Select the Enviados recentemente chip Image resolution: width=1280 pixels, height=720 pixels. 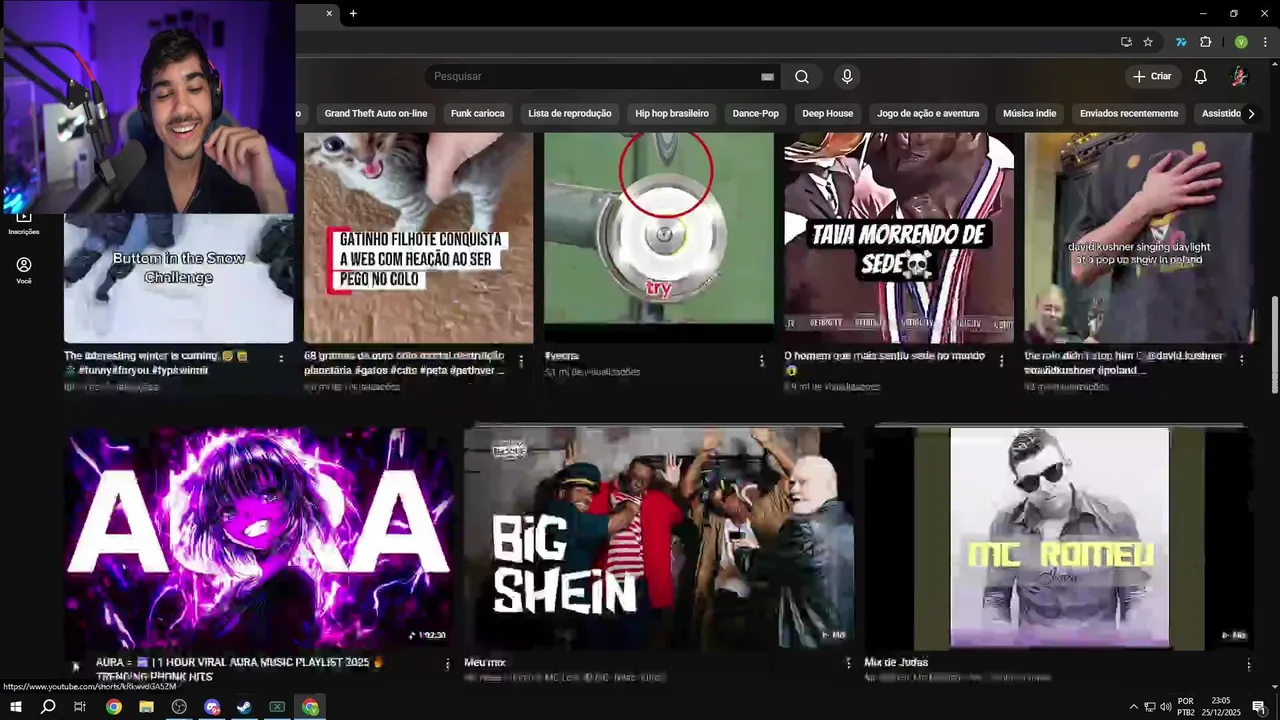coord(1129,113)
